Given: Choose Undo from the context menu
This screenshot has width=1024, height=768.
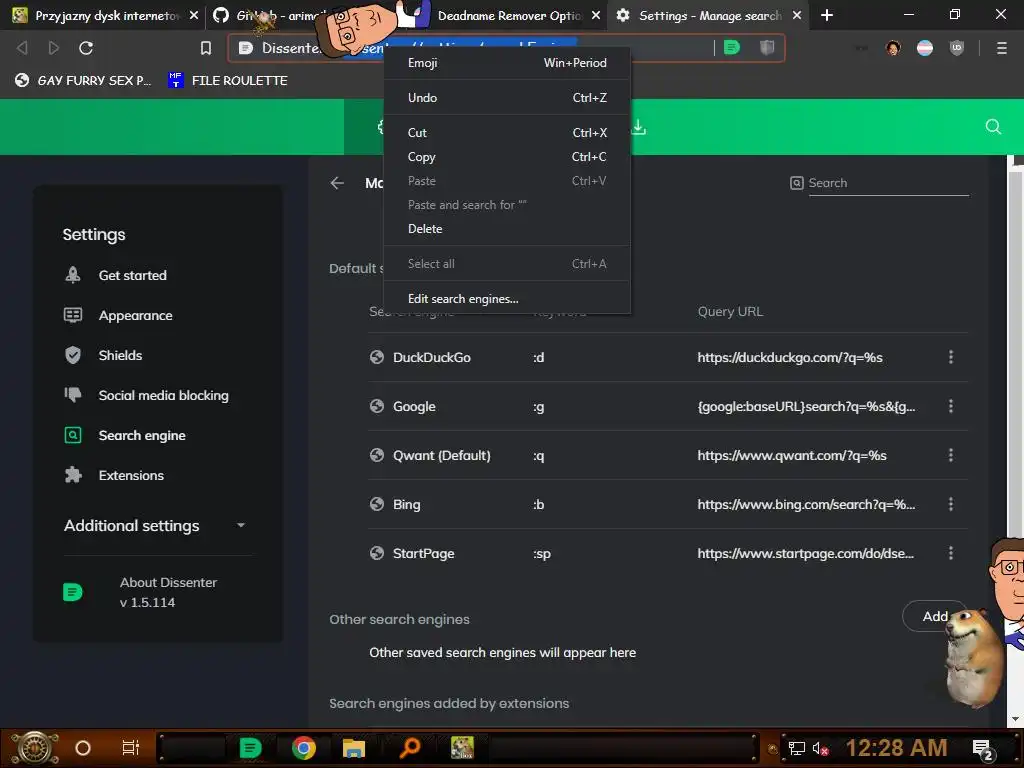Looking at the screenshot, I should (x=507, y=97).
